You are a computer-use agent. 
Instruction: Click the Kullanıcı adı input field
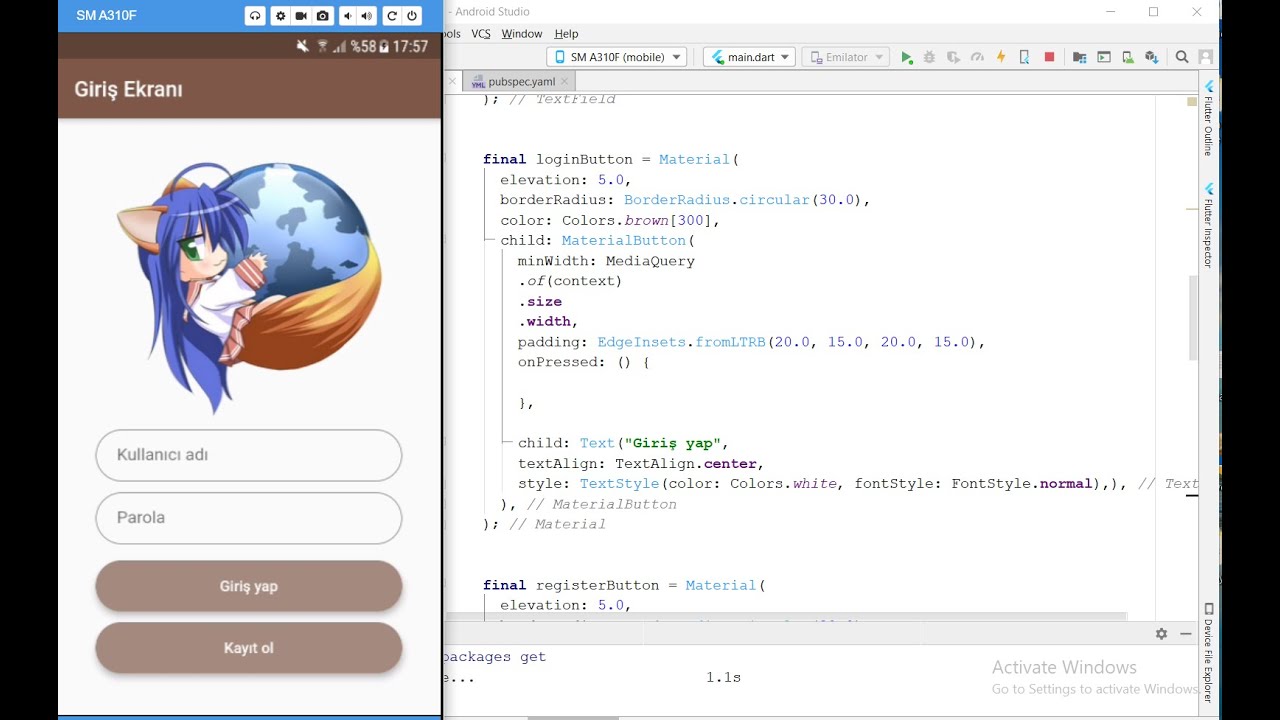click(249, 455)
